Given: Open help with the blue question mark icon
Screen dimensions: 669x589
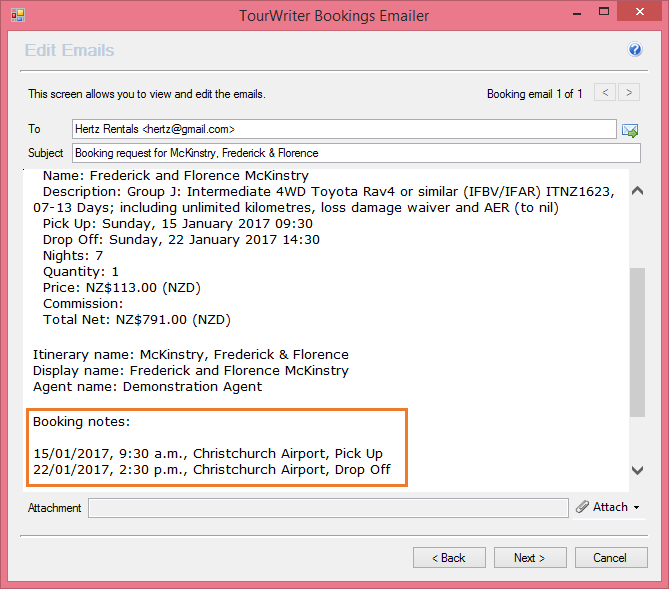Looking at the screenshot, I should click(635, 50).
